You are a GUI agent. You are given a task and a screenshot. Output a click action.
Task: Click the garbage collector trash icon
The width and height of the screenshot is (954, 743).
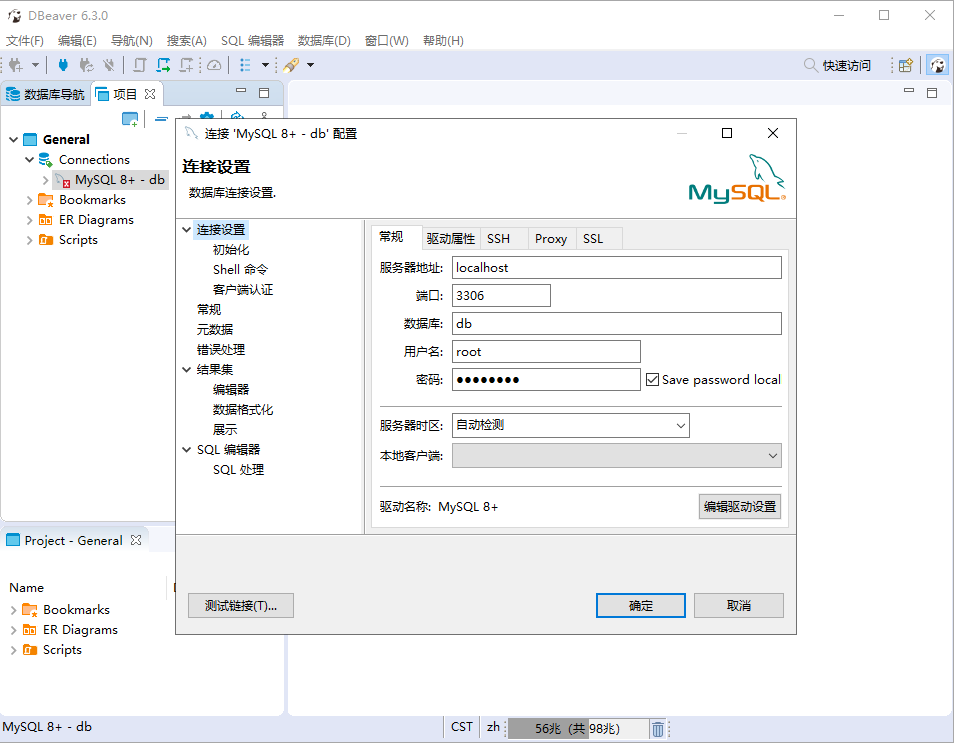658,728
